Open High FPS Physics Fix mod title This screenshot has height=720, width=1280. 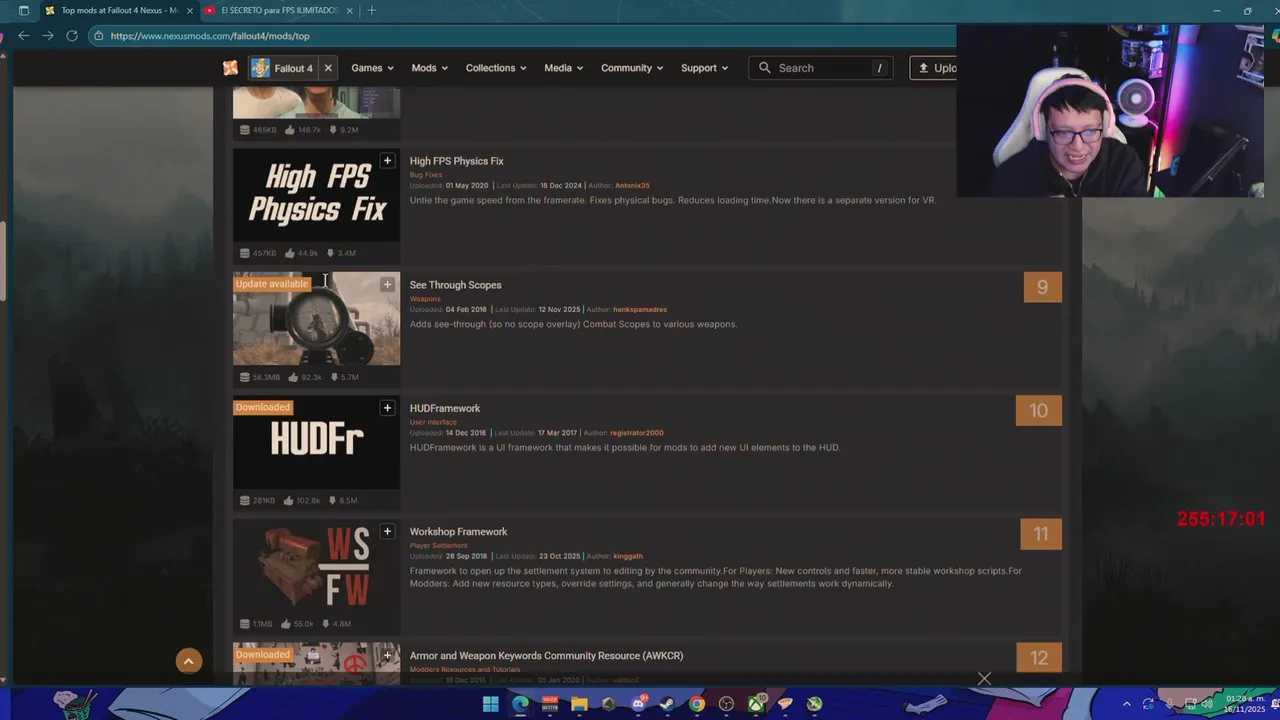[x=456, y=161]
